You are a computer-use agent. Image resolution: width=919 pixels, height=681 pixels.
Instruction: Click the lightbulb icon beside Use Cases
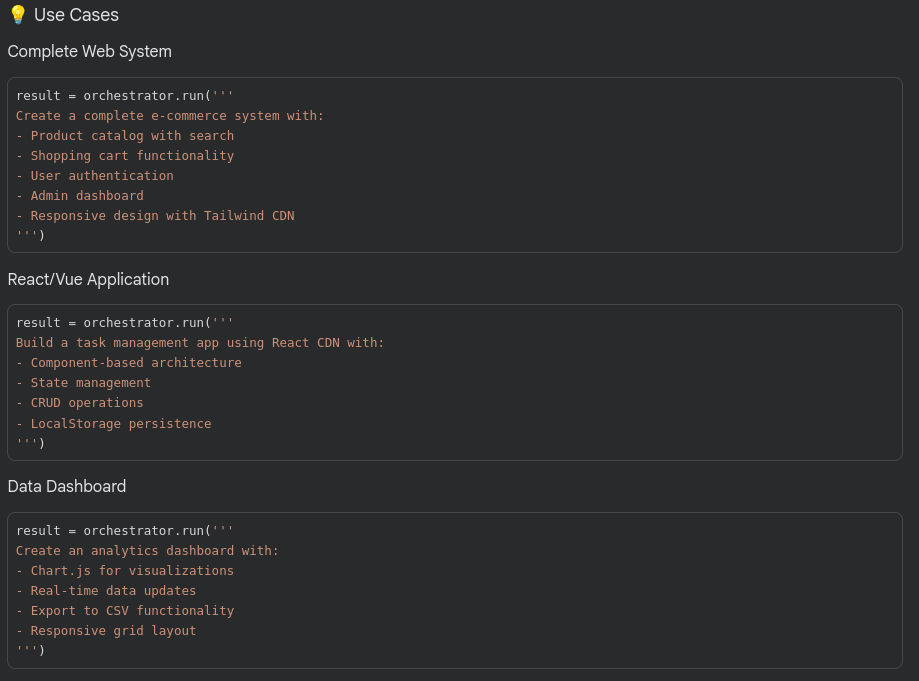[17, 15]
